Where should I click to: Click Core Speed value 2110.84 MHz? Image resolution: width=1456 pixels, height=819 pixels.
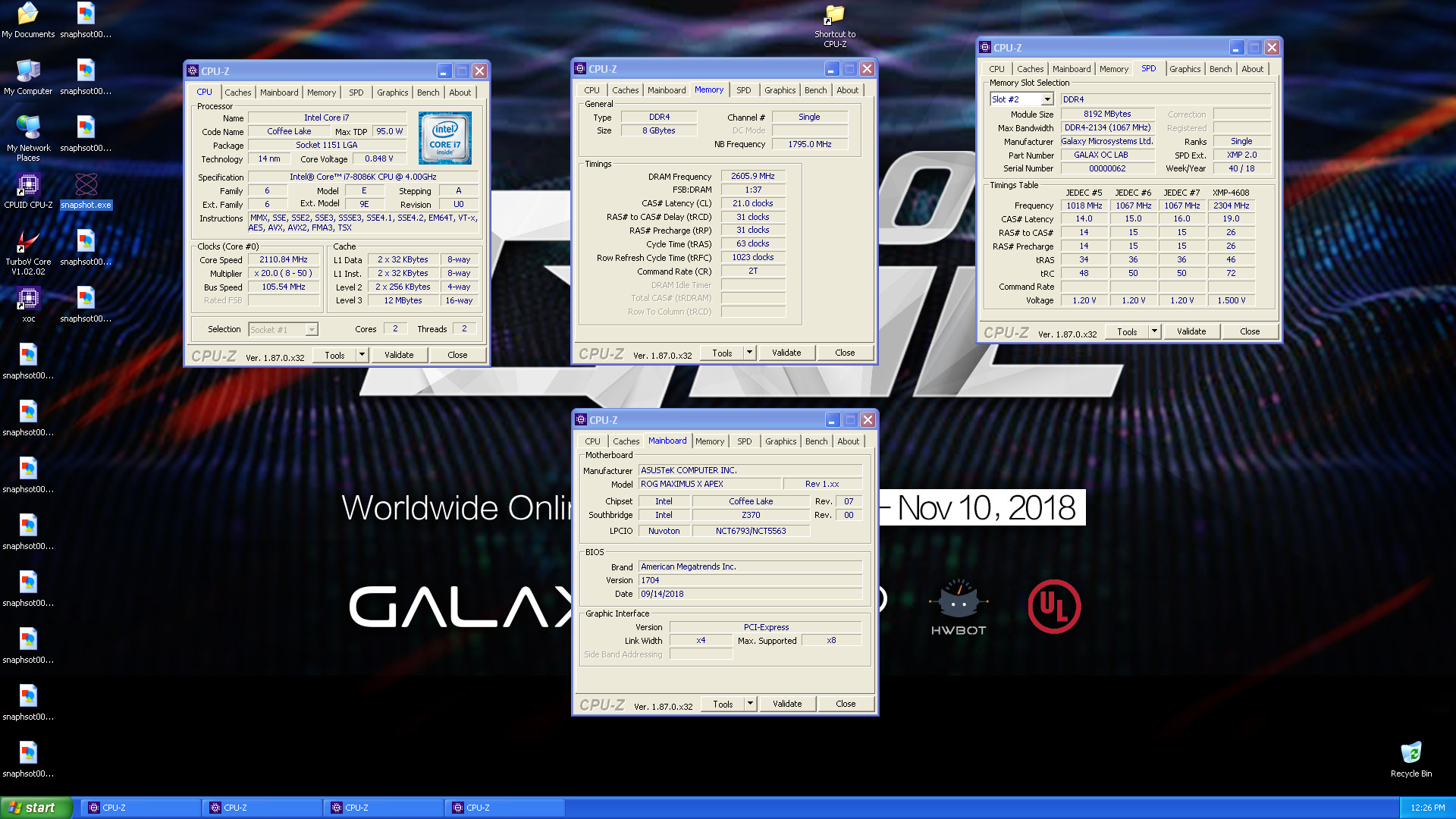click(x=284, y=259)
